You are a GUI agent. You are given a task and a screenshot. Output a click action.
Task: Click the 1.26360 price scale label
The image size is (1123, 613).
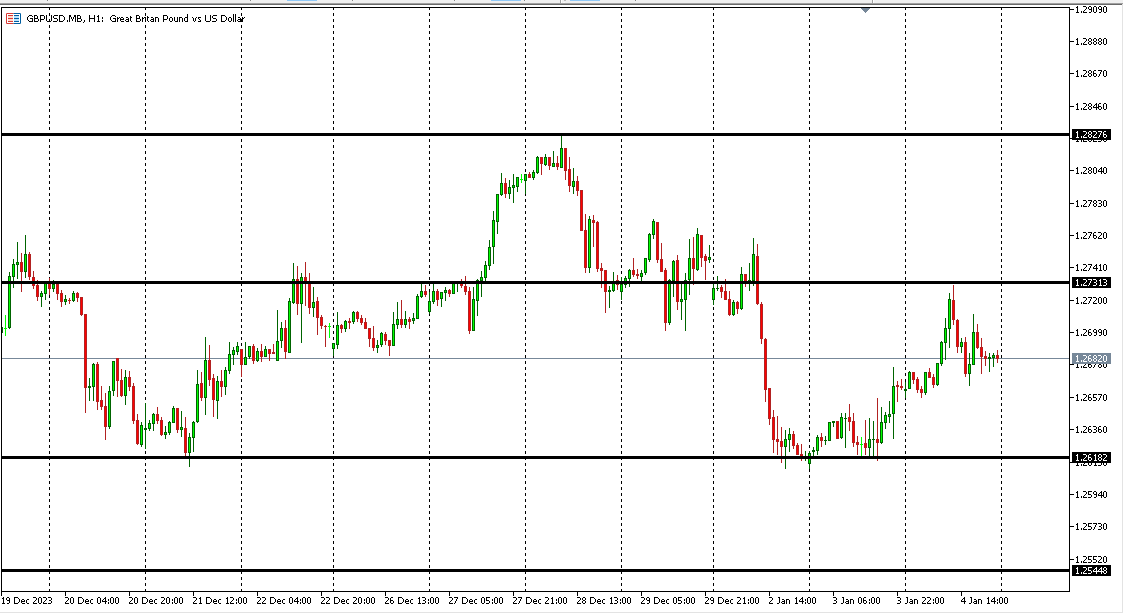(x=1091, y=430)
